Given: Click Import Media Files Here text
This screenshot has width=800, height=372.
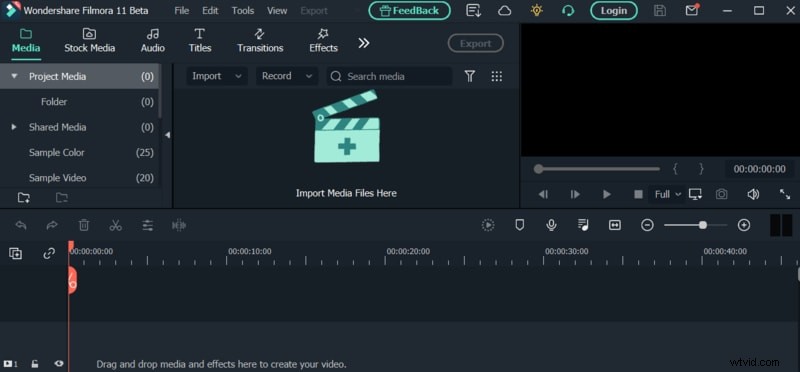Looking at the screenshot, I should pos(346,193).
